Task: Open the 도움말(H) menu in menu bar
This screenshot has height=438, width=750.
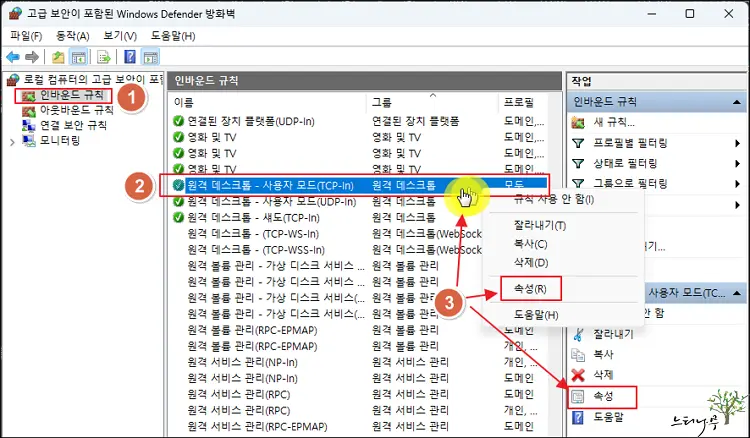Action: [x=173, y=36]
